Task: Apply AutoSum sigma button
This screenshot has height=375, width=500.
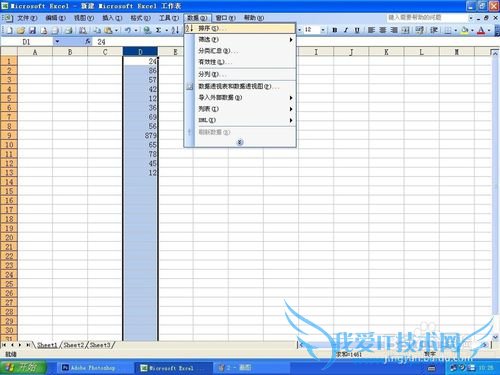Action: [159, 30]
